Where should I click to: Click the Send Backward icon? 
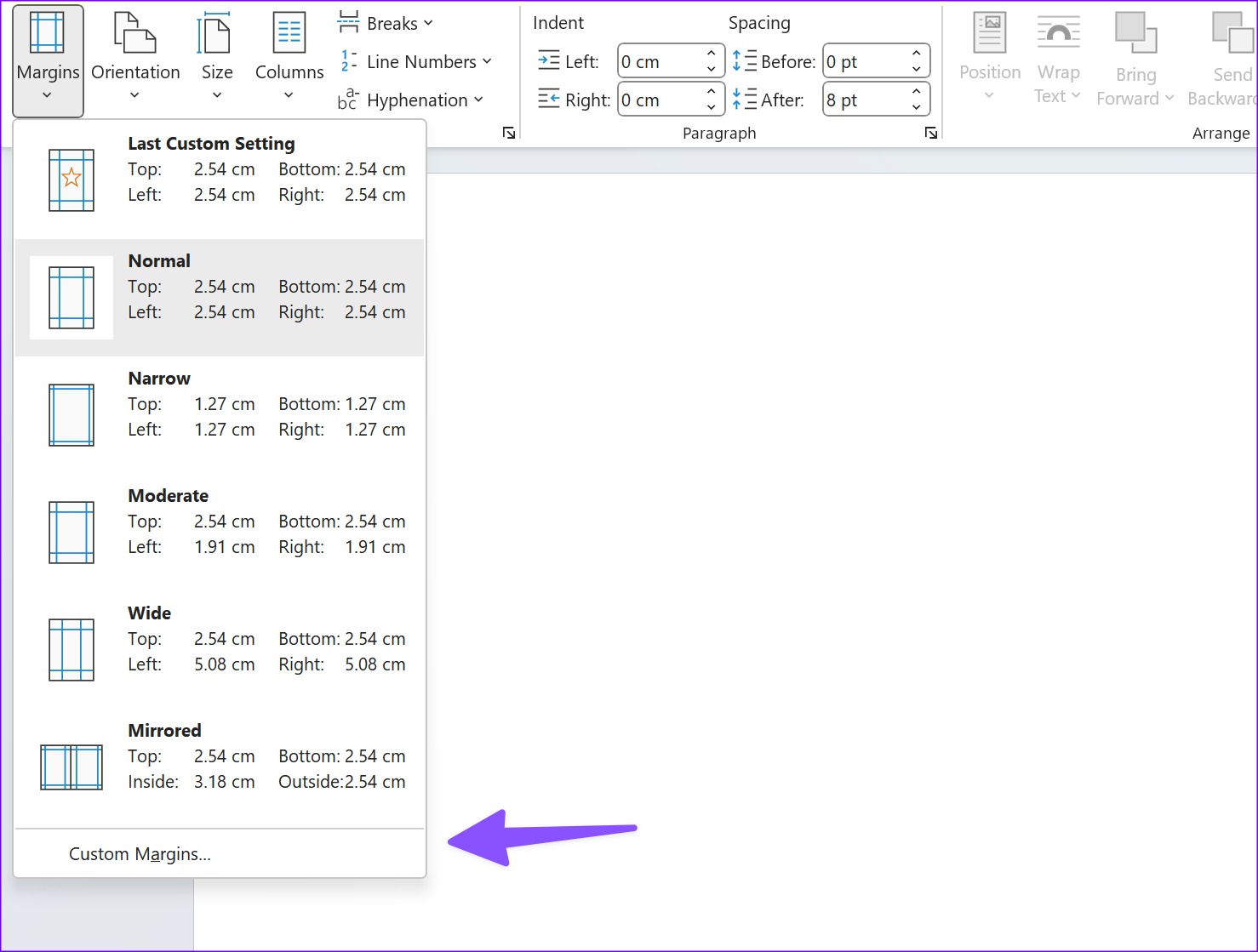tap(1230, 31)
